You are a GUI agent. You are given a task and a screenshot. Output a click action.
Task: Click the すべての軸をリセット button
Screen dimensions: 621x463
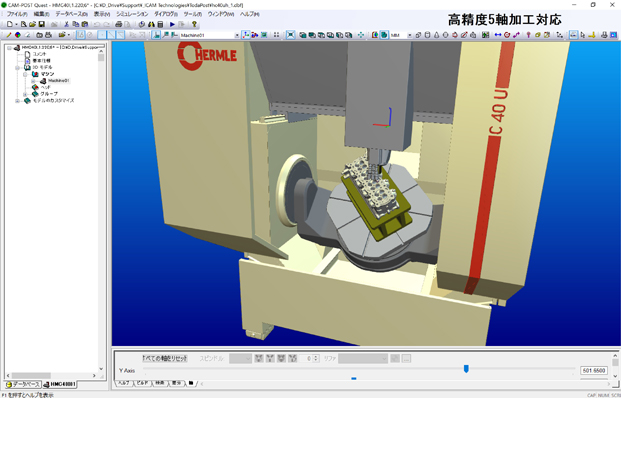pyautogui.click(x=164, y=358)
